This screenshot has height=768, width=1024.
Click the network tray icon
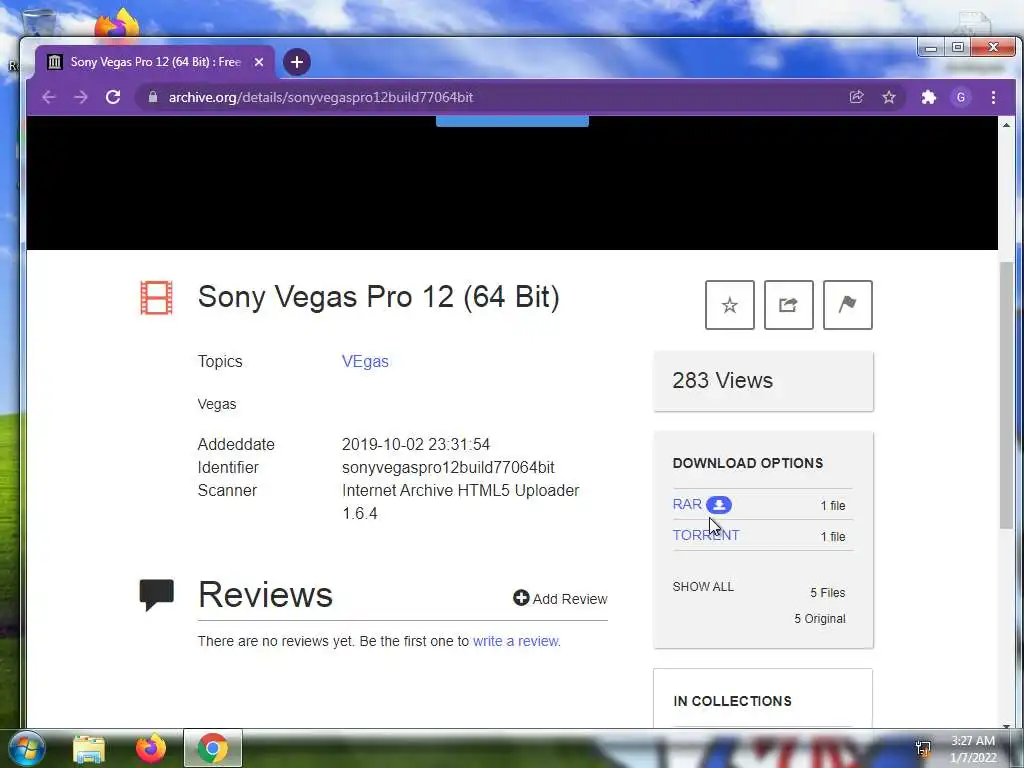tap(923, 748)
